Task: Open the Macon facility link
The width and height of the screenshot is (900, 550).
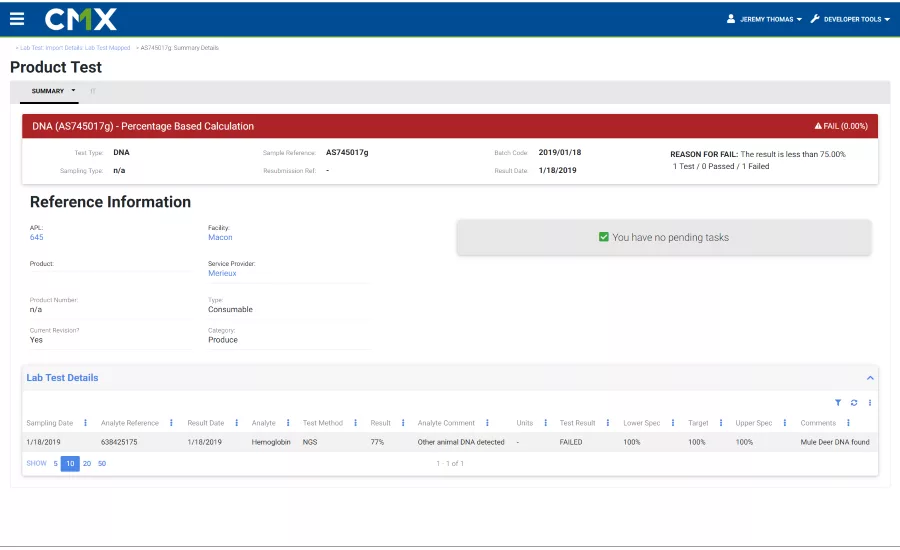Action: click(x=220, y=237)
